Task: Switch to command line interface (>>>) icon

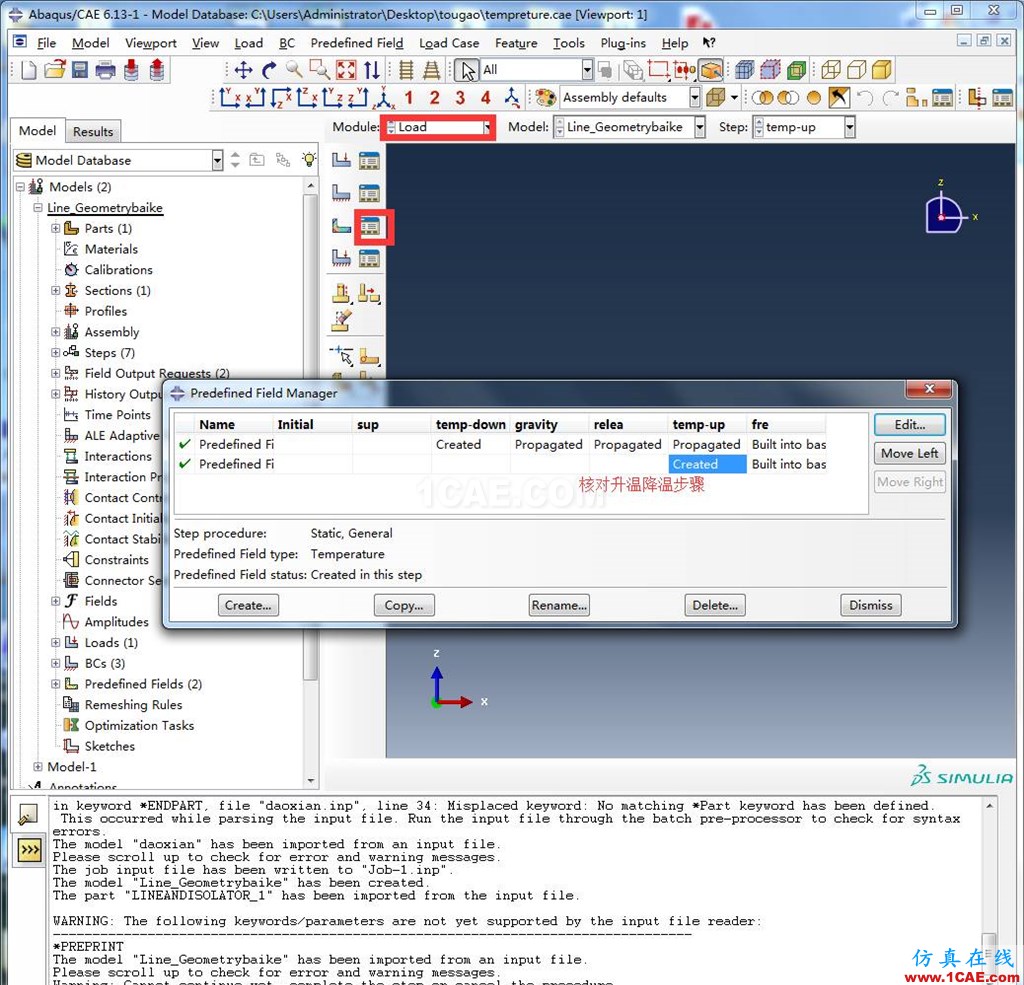Action: coord(29,850)
